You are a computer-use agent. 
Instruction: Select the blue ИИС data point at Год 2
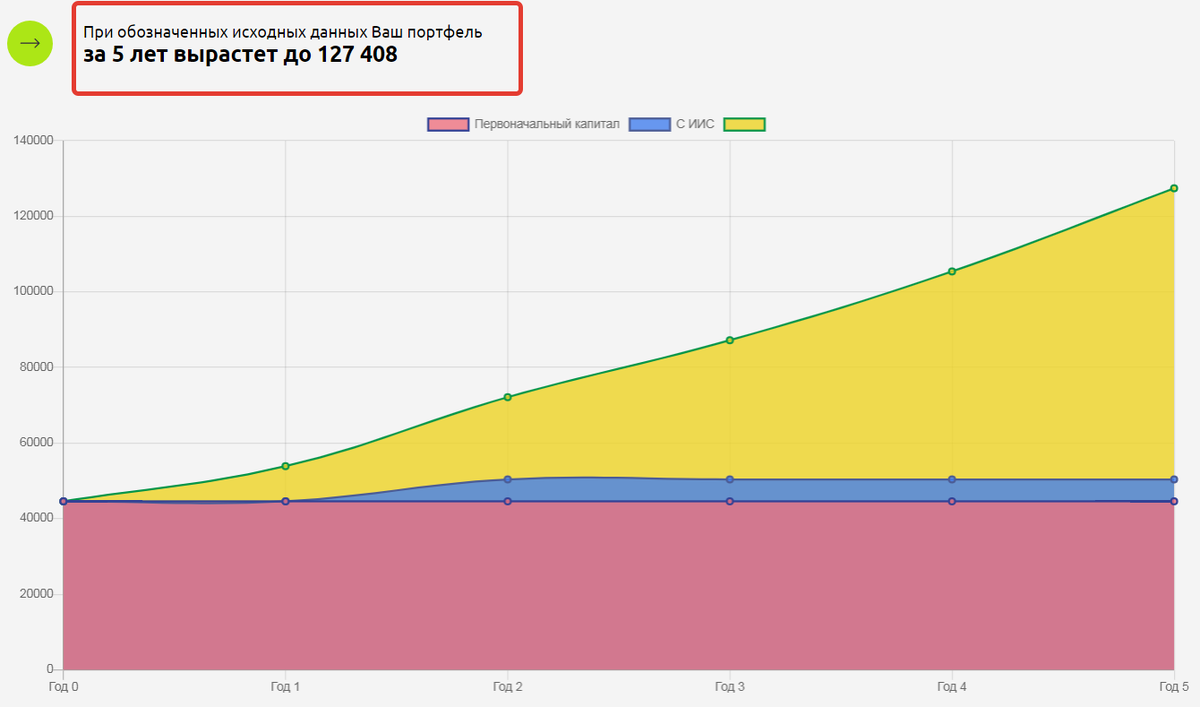pyautogui.click(x=508, y=479)
